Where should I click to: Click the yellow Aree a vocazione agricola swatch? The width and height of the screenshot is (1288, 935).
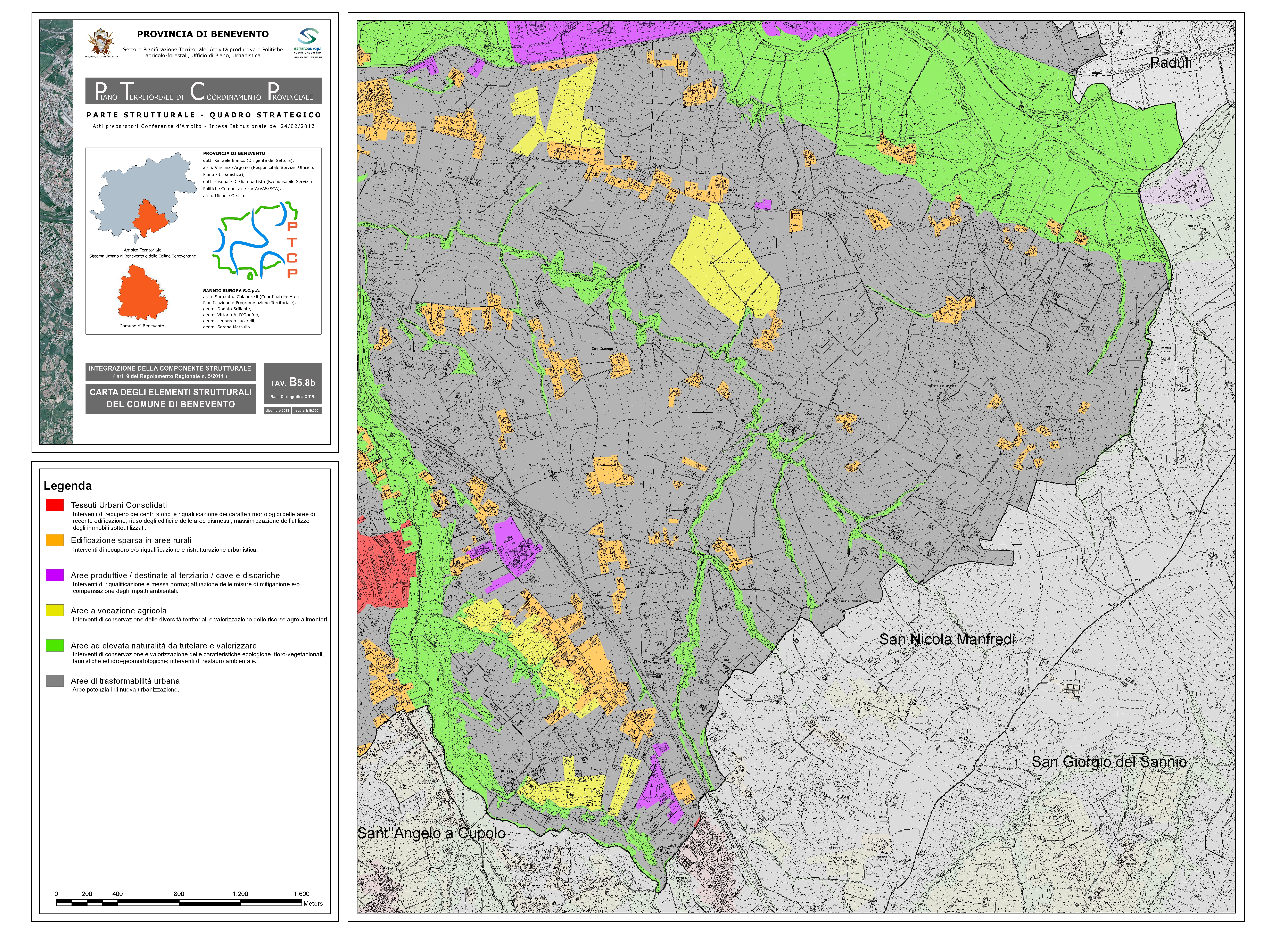[55, 610]
